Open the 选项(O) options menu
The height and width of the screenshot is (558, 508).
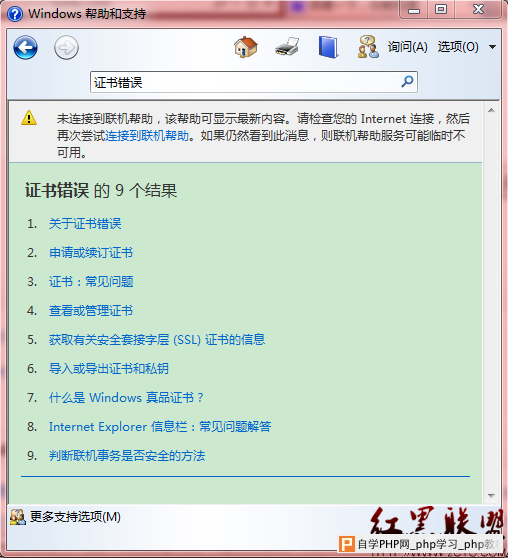click(x=458, y=47)
